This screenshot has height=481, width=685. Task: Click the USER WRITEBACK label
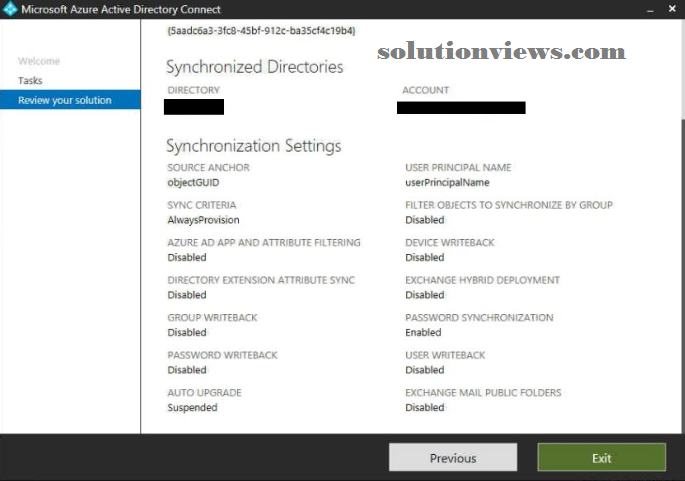click(x=445, y=355)
